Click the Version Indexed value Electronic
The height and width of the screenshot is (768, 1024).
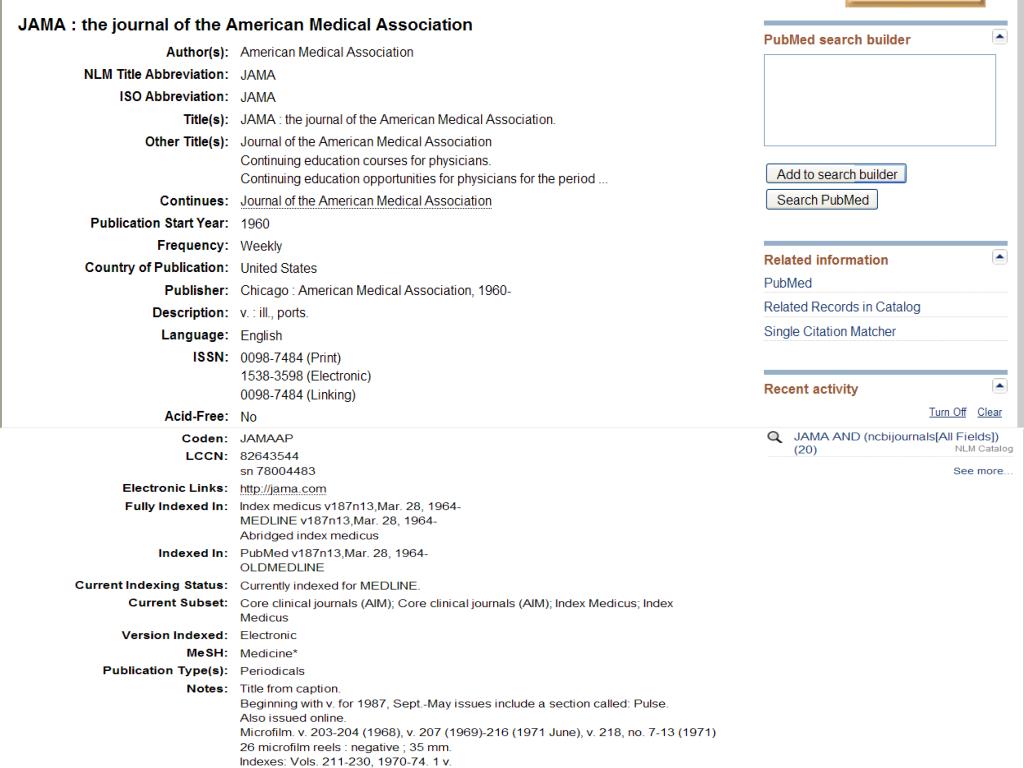tap(268, 635)
